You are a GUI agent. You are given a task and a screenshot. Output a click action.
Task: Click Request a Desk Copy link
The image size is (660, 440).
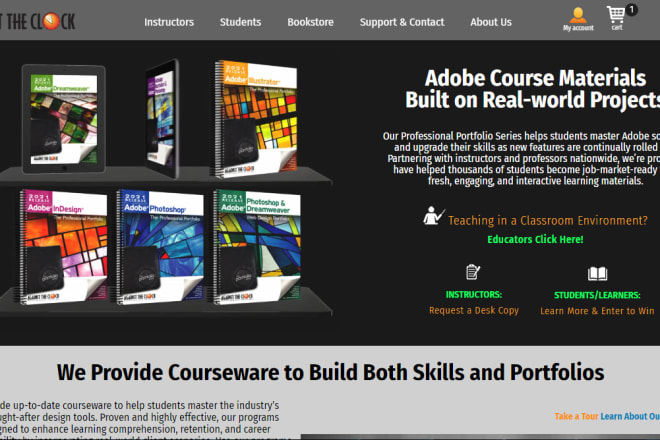[474, 310]
